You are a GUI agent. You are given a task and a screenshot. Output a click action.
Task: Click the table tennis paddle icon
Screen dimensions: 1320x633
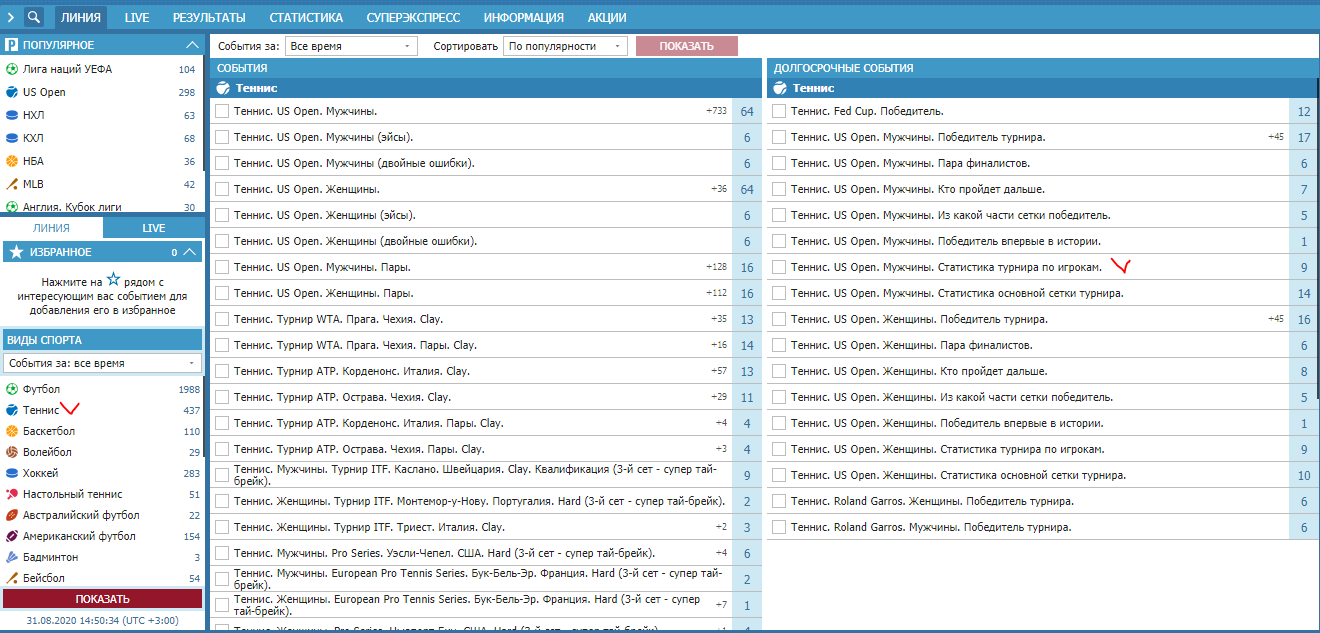(x=12, y=494)
